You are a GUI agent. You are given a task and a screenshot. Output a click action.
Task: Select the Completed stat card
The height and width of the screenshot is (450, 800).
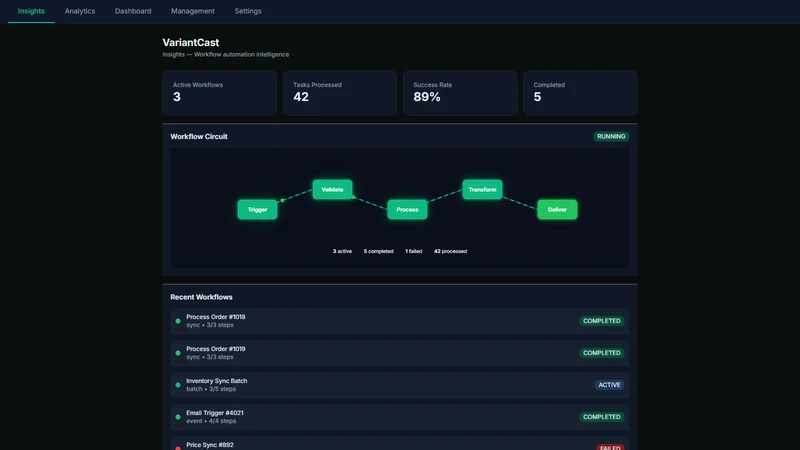(581, 93)
